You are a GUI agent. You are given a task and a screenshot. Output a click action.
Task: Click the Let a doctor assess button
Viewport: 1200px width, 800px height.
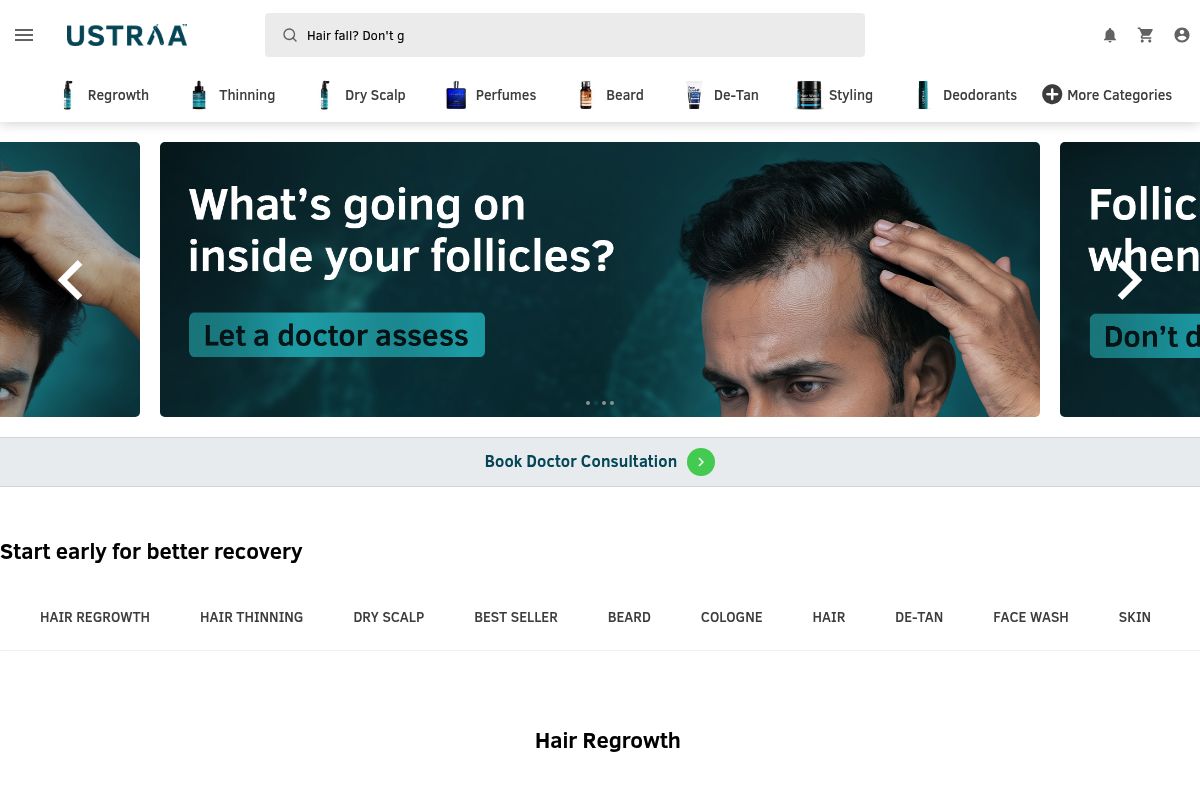(337, 335)
